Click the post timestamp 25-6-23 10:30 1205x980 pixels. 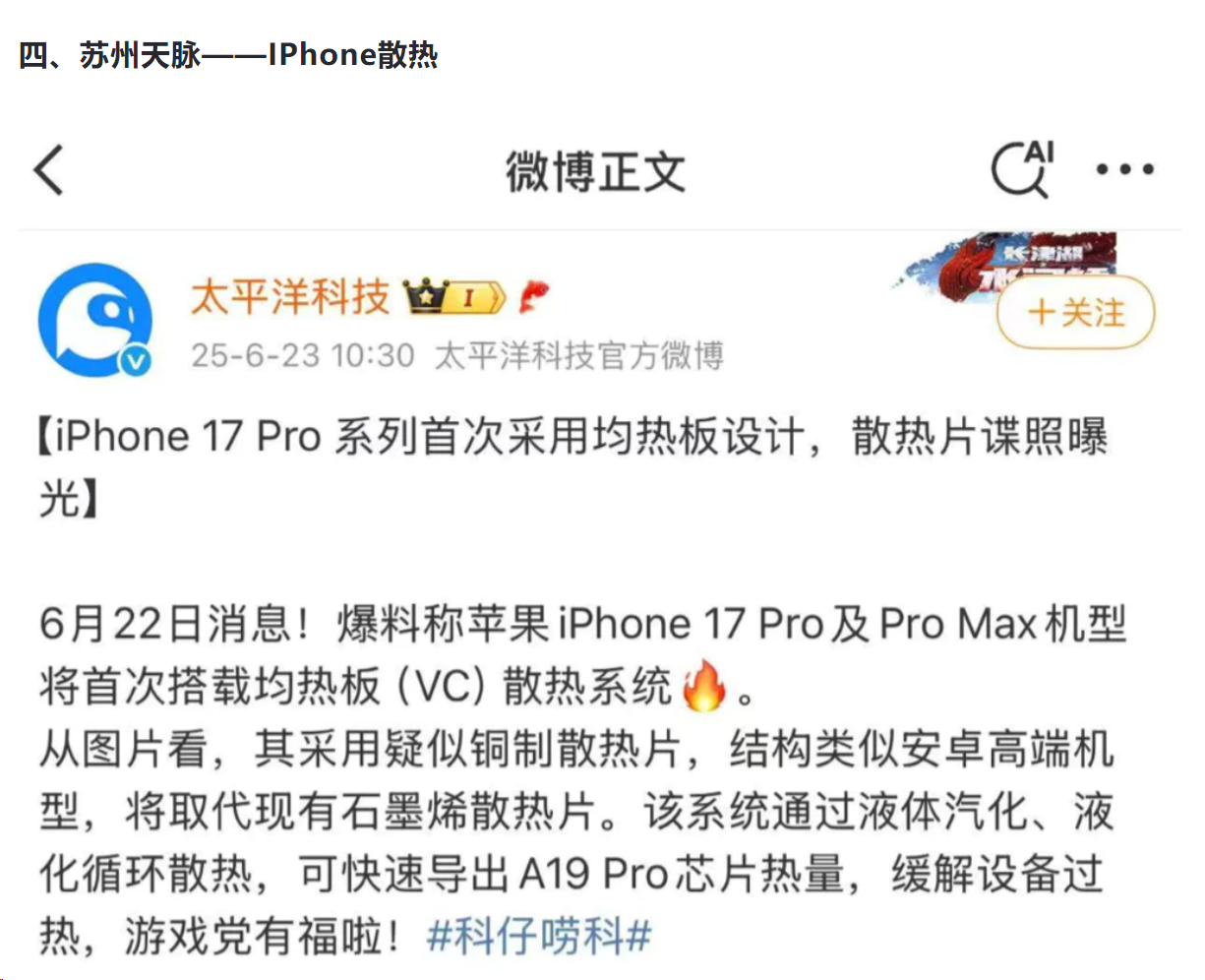tap(302, 355)
